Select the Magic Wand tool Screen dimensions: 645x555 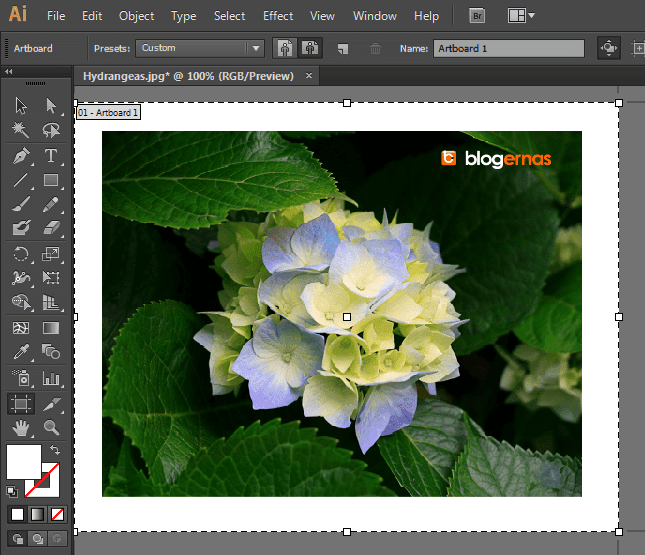(21, 130)
